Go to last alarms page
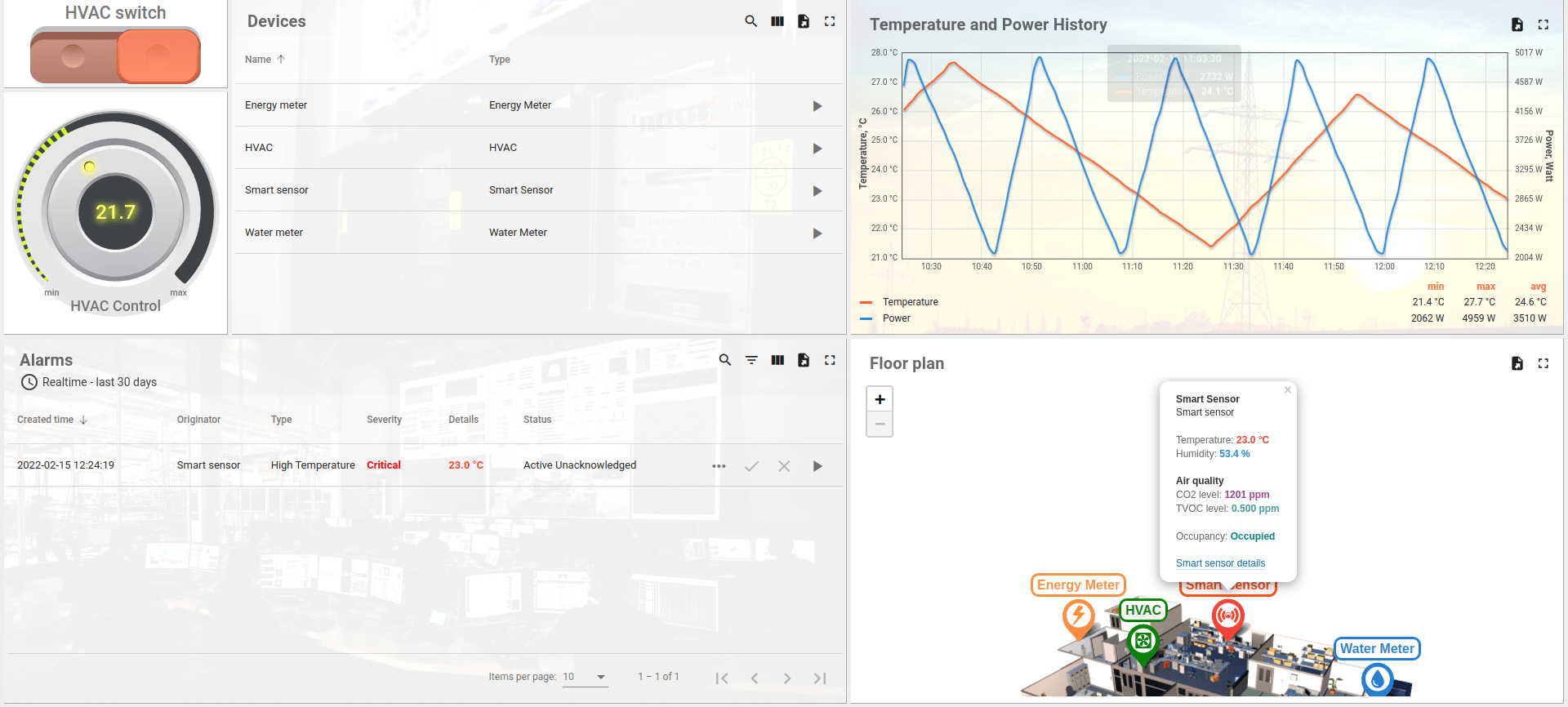 tap(820, 678)
